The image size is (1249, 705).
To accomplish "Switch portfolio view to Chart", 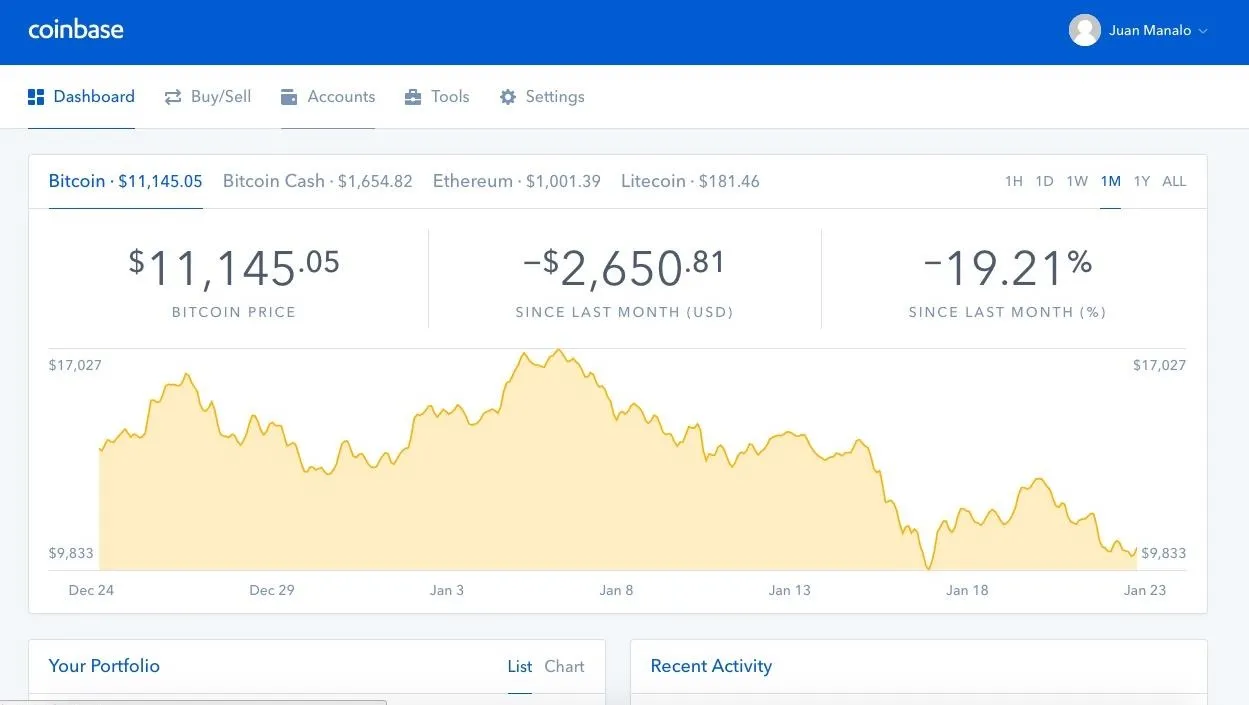I will pyautogui.click(x=564, y=666).
